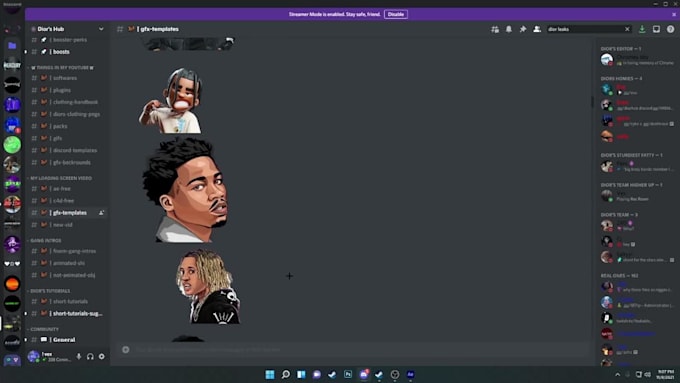Viewport: 680px width, 383px height.
Task: Open the clothing-handbook channel
Action: (x=67, y=102)
